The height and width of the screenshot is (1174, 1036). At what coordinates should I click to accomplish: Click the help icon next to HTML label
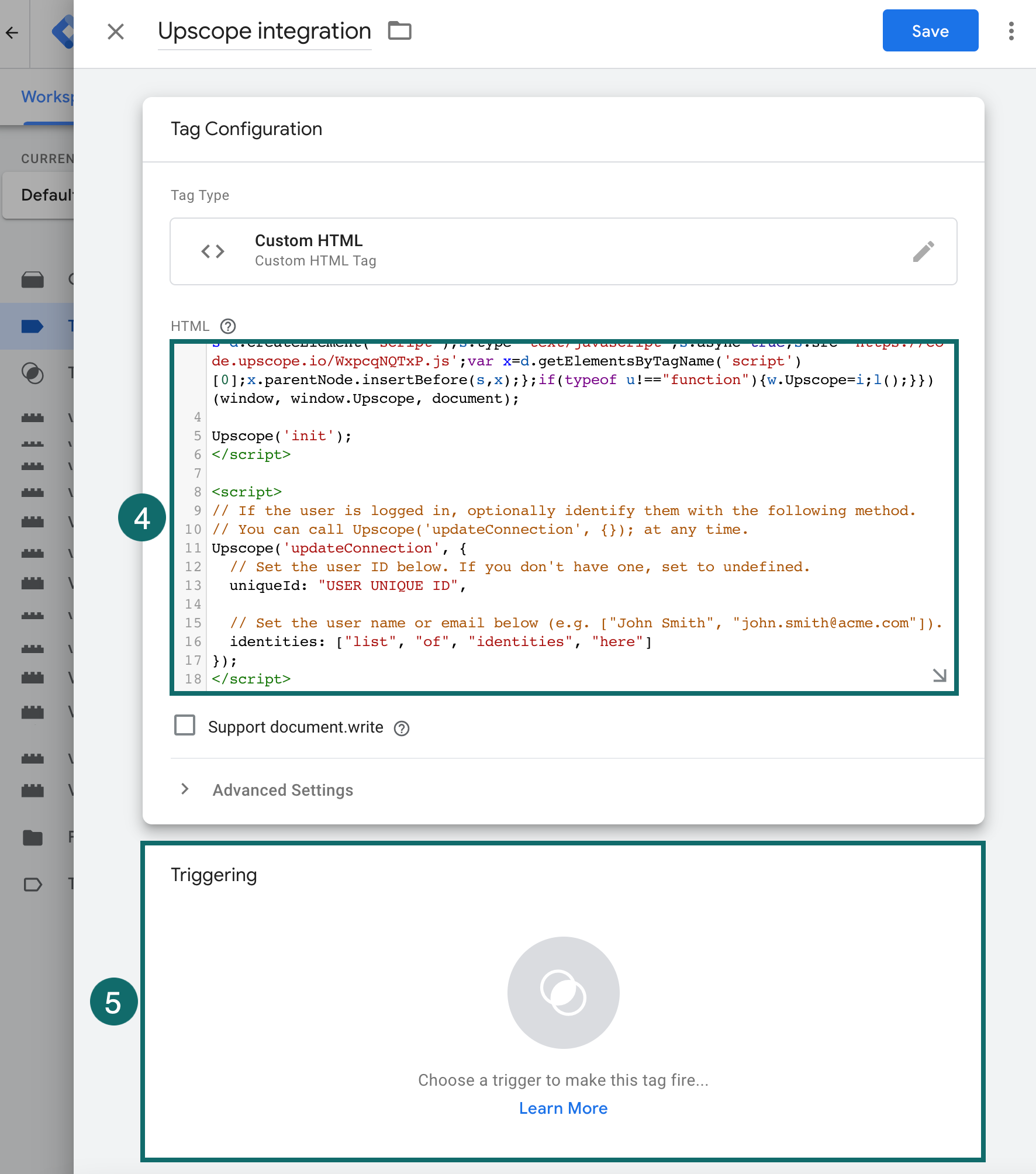[228, 326]
